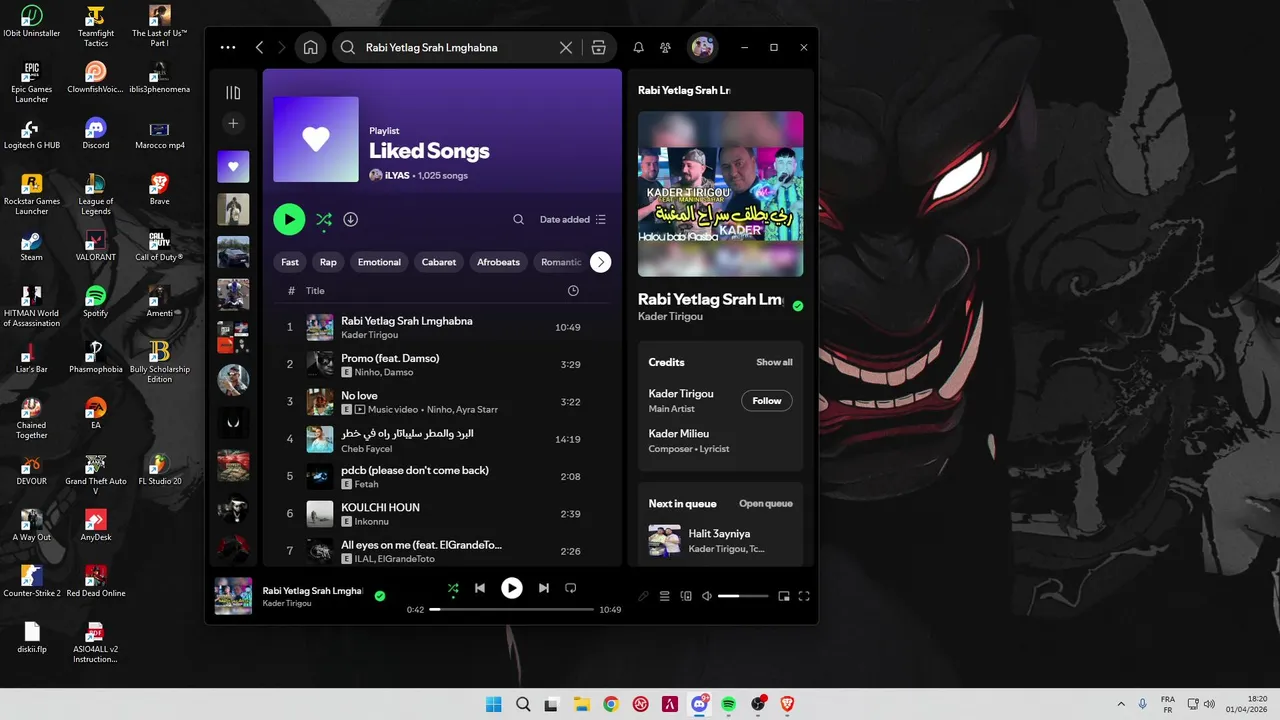Click the Title column header
The image size is (1280, 720).
pyautogui.click(x=315, y=291)
